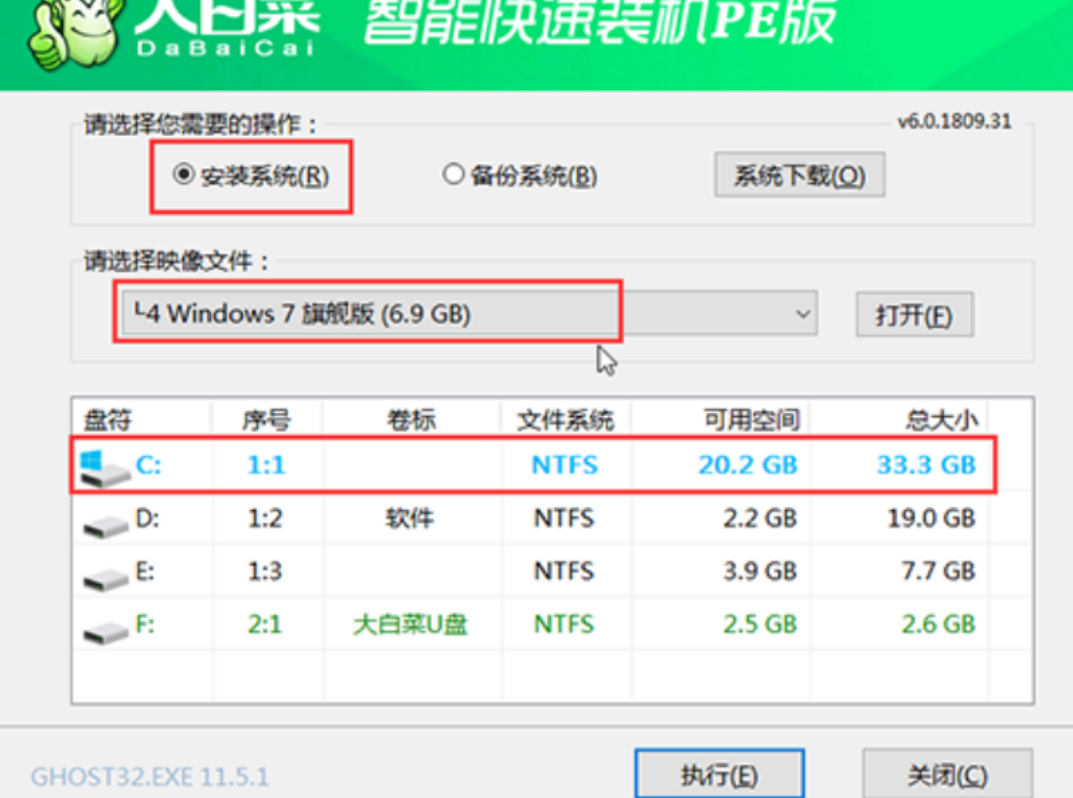Click the 2.5 GB free space value
The height and width of the screenshot is (798, 1073).
760,623
